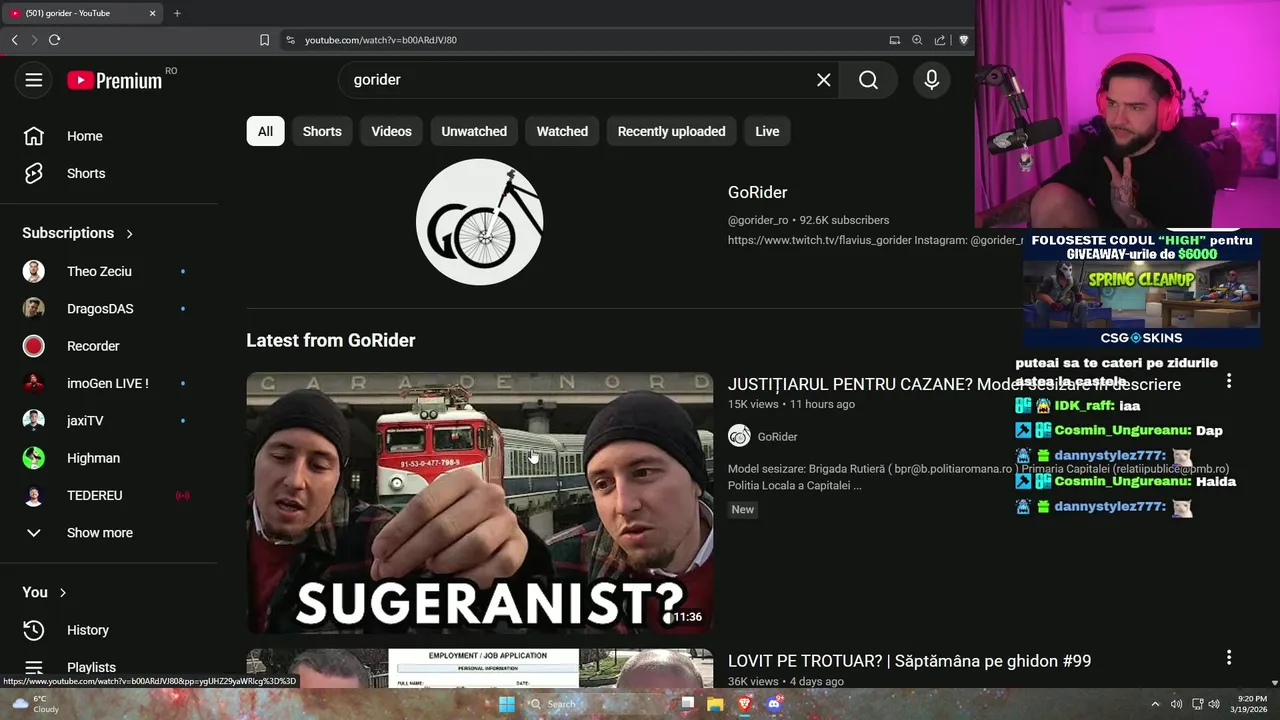Image resolution: width=1280 pixels, height=720 pixels.
Task: Open the YouTube hamburger guide menu
Action: 34,80
